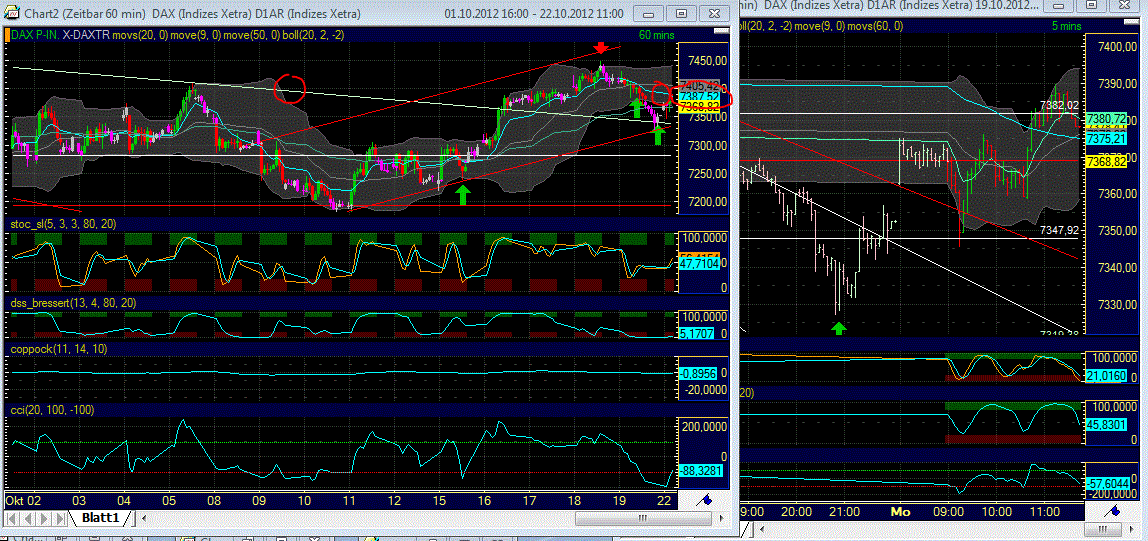1148x541 pixels.
Task: Click blue flag icon in 60 mins chart
Action: pyautogui.click(x=706, y=500)
